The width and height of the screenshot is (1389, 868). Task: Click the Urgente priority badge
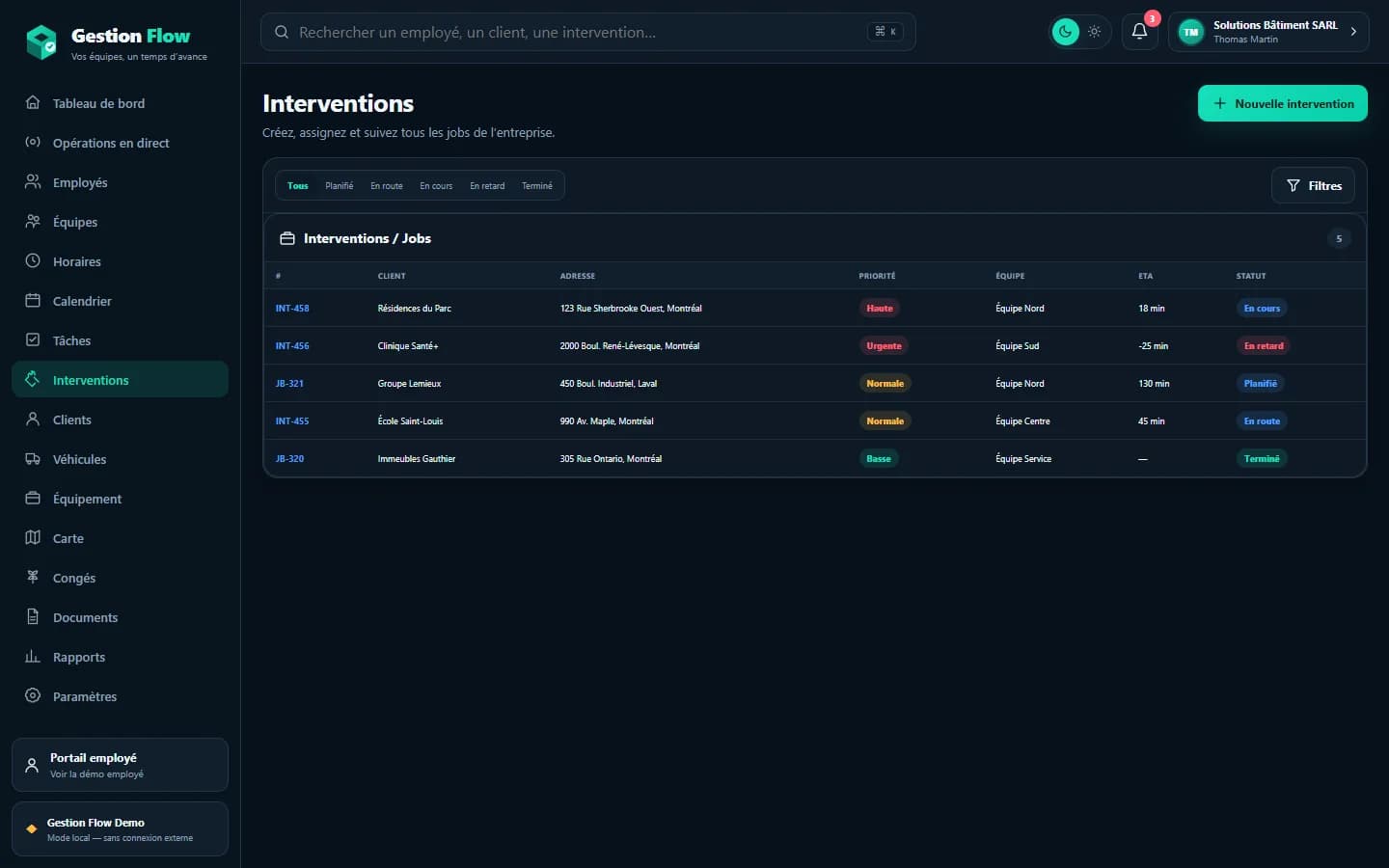pyautogui.click(x=884, y=346)
